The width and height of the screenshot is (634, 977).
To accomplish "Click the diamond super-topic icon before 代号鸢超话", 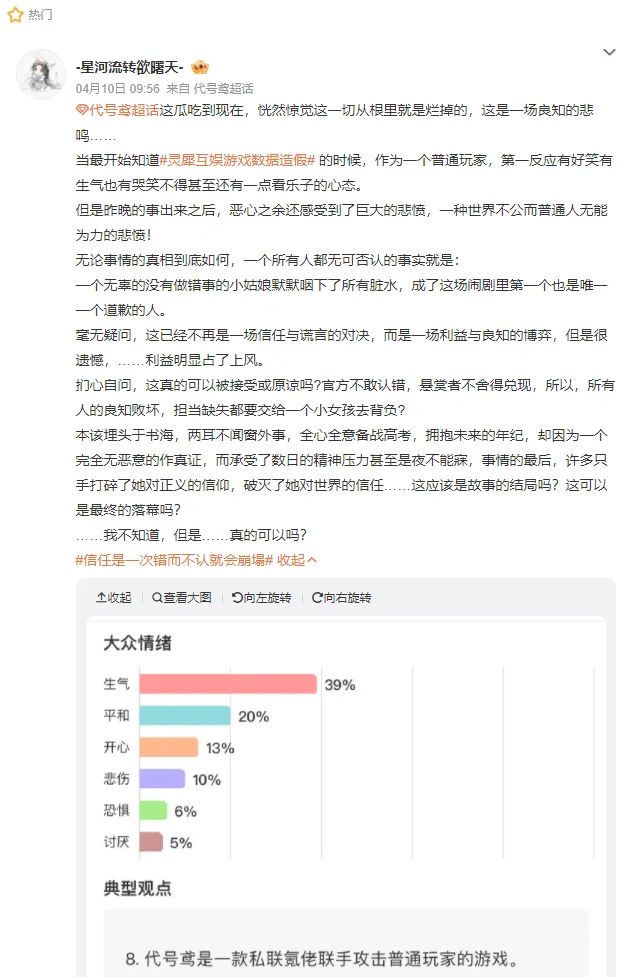I will pyautogui.click(x=82, y=110).
